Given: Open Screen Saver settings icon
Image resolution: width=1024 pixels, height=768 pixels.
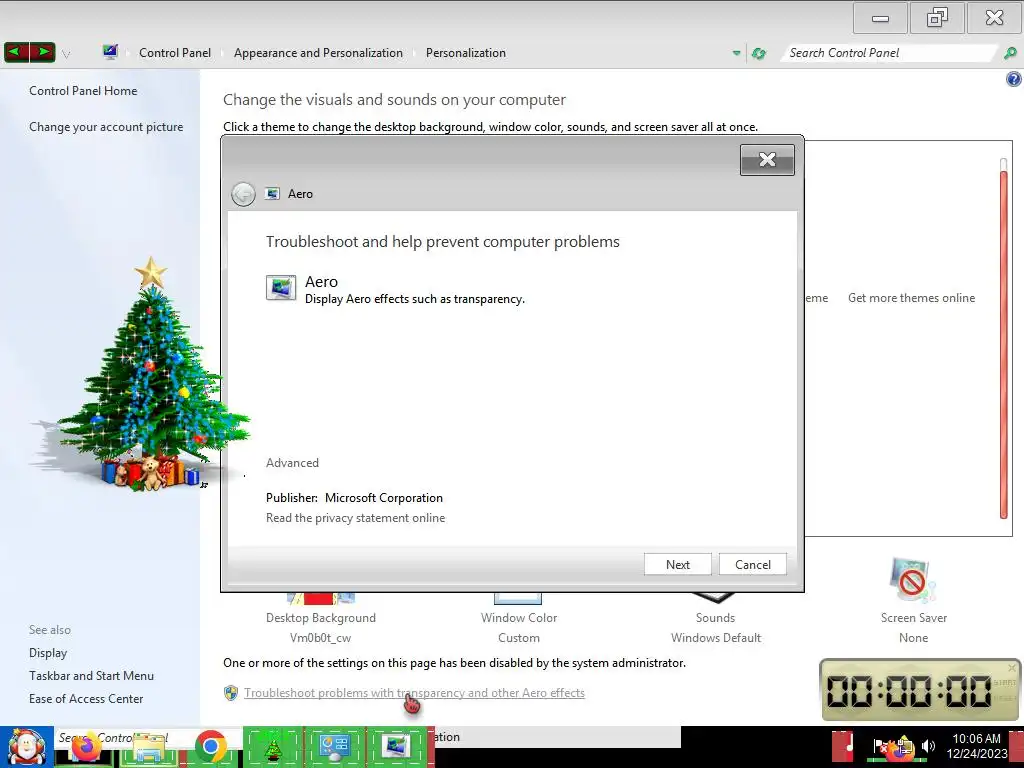Looking at the screenshot, I should [912, 581].
